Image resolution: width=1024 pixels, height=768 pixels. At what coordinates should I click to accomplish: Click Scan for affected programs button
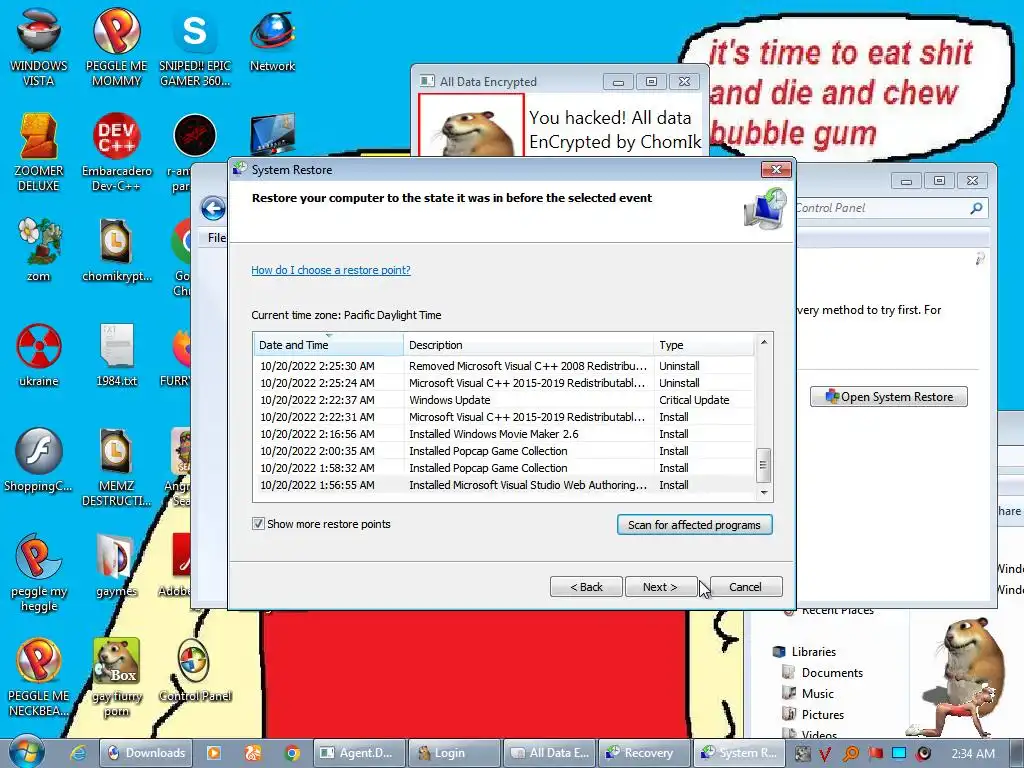695,525
